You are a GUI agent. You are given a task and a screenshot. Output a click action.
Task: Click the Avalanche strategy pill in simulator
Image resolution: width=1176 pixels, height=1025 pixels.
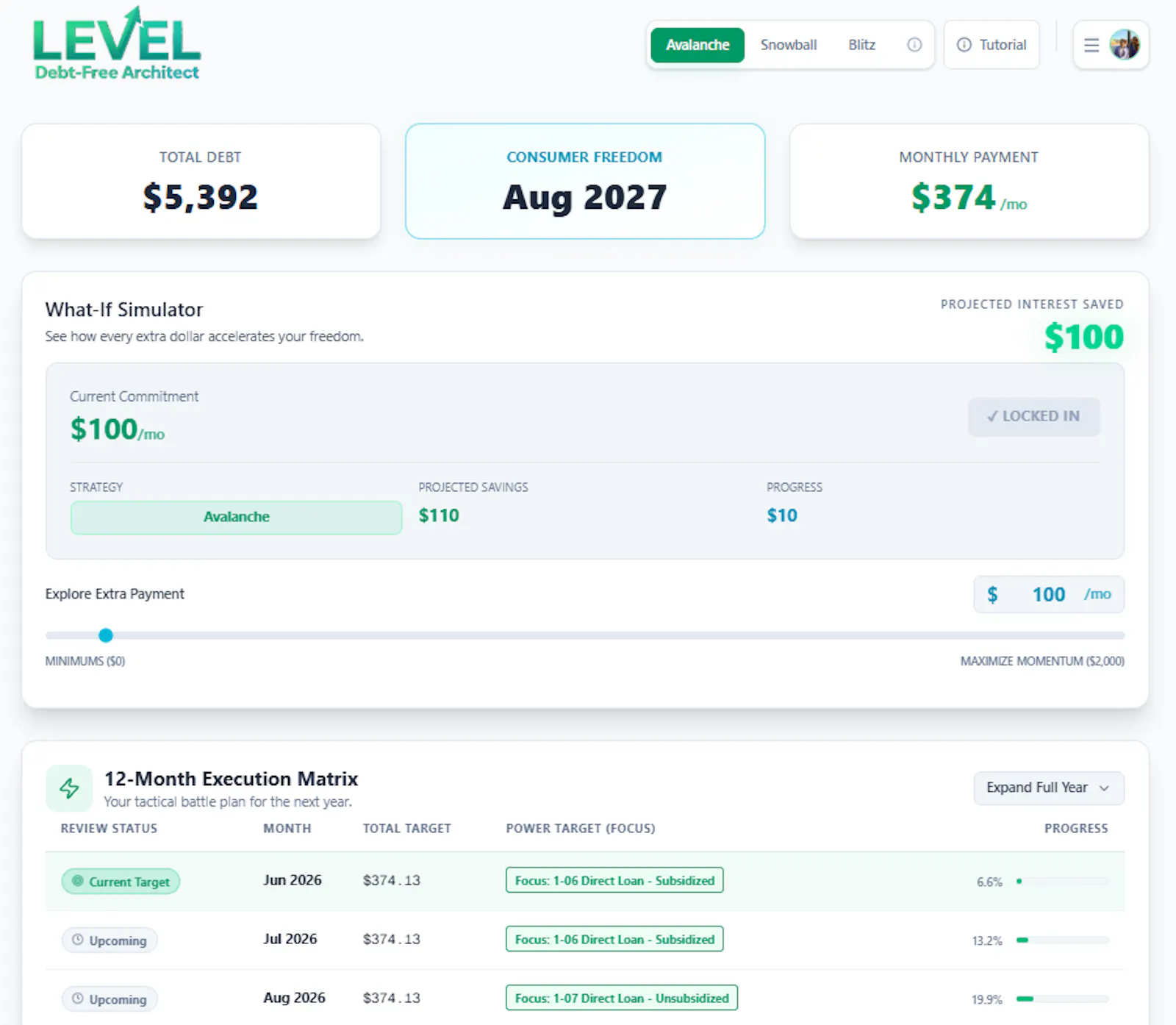[236, 517]
